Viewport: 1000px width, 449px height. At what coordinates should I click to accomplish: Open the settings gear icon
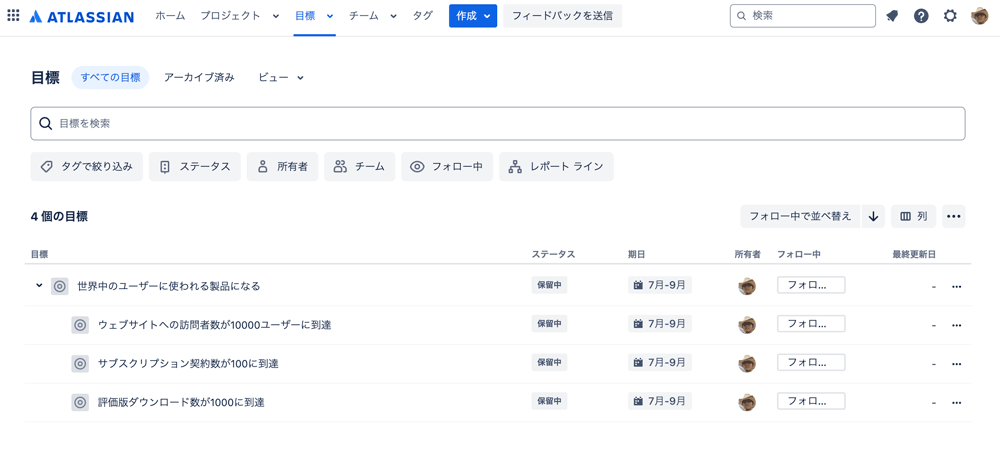950,16
